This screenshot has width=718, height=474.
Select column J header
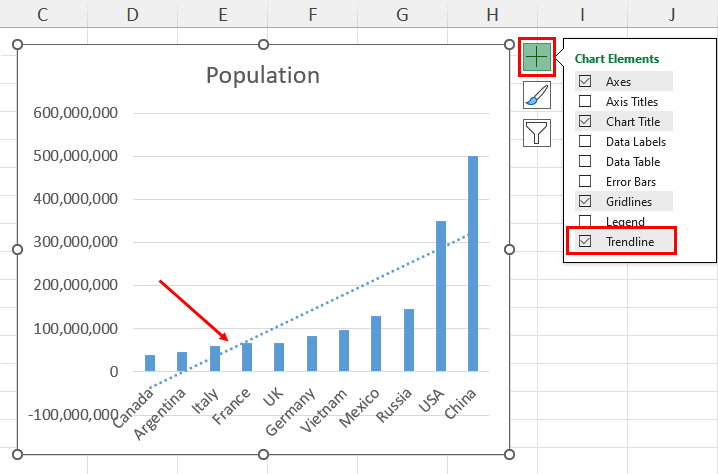coord(672,14)
